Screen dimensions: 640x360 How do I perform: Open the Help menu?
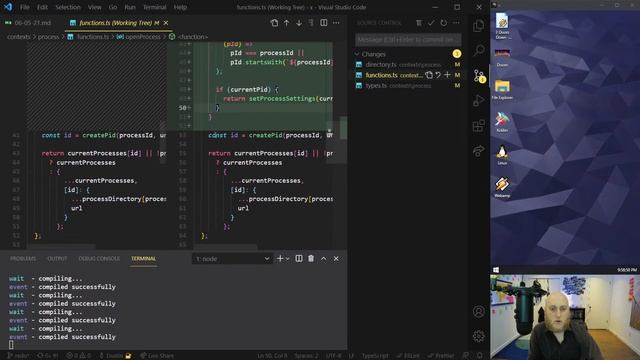[x=180, y=7]
